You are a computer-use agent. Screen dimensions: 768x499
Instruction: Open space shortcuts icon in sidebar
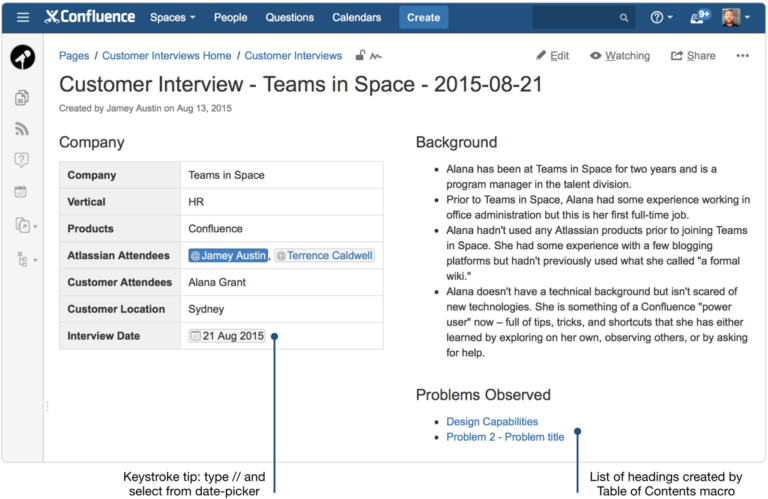(23, 225)
